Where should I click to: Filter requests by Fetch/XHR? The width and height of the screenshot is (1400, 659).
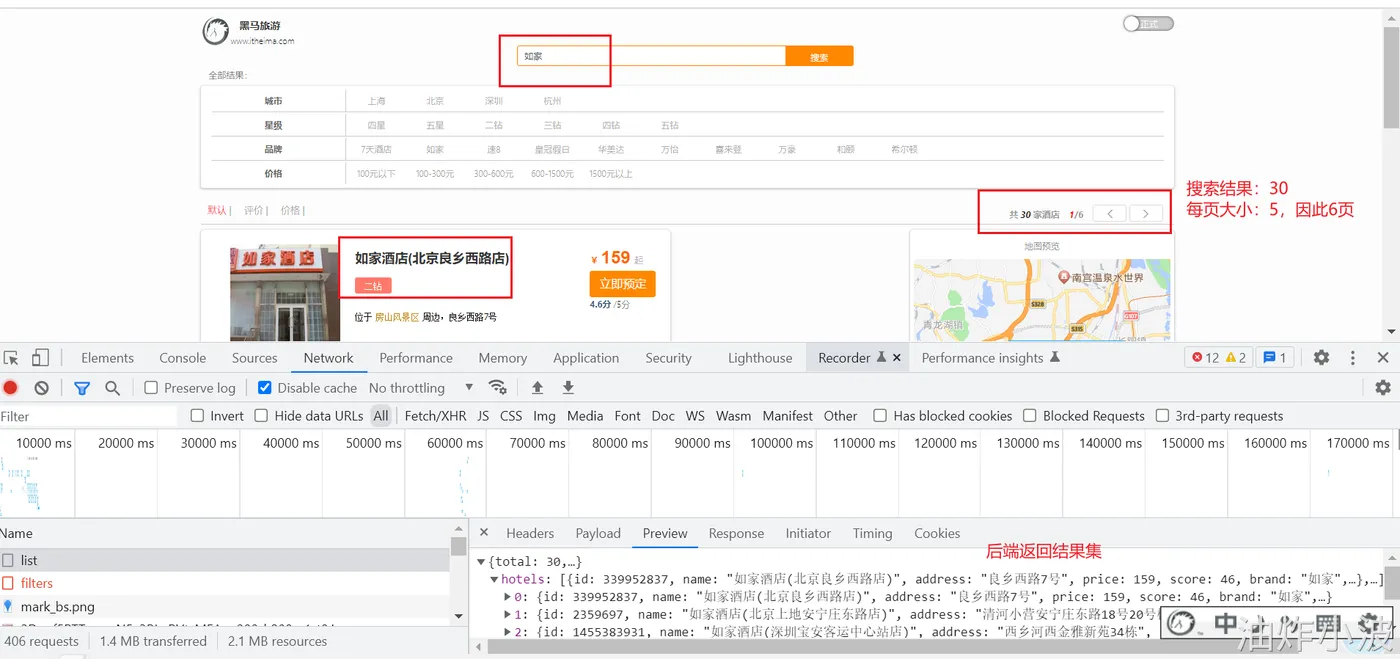click(x=435, y=416)
